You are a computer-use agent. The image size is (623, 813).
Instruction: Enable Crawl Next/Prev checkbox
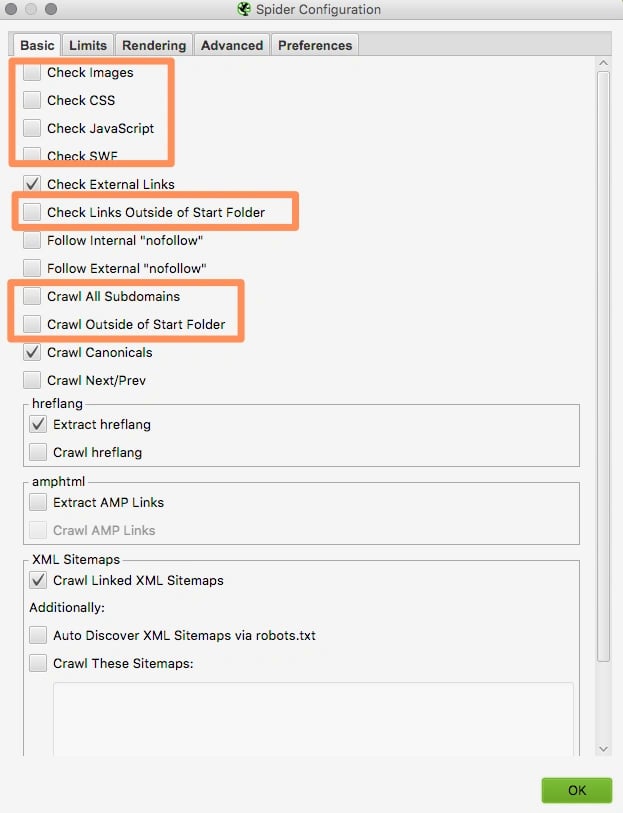pos(32,380)
